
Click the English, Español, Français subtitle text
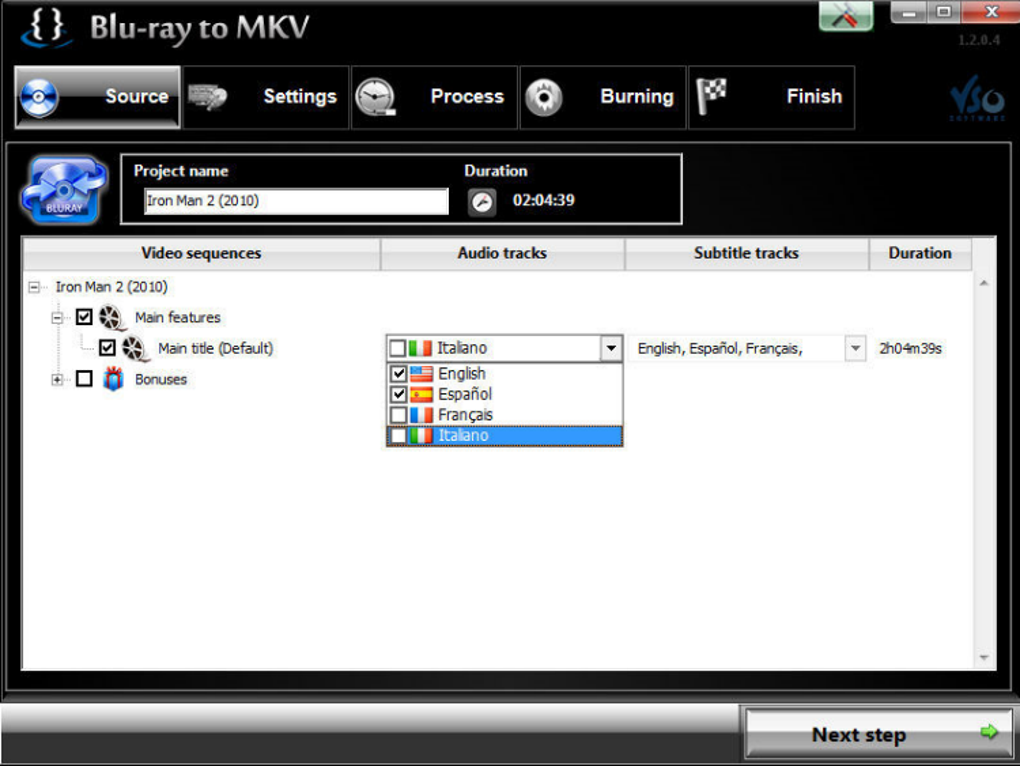pos(719,349)
